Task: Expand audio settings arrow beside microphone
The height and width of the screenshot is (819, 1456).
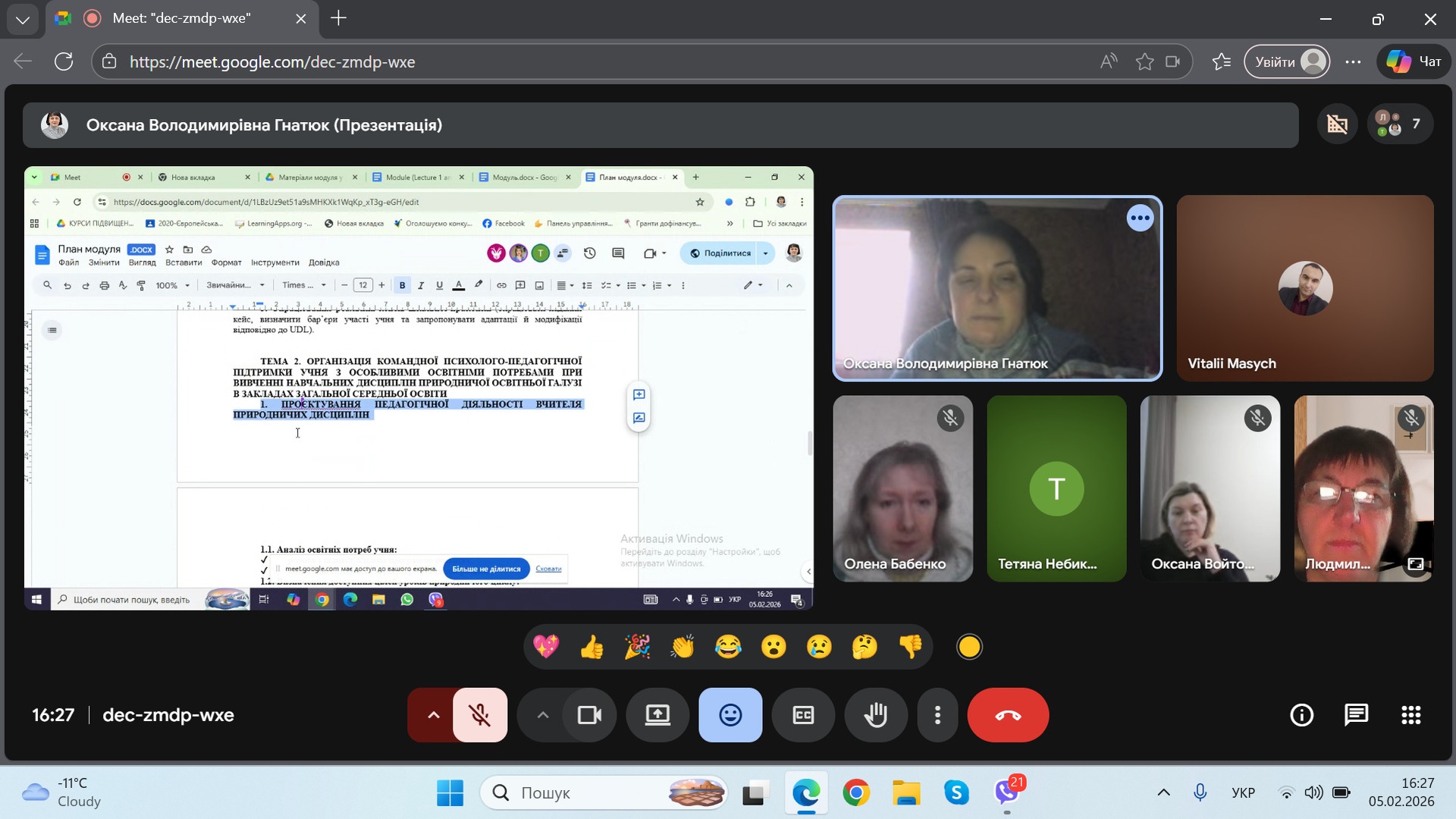Action: (x=433, y=715)
